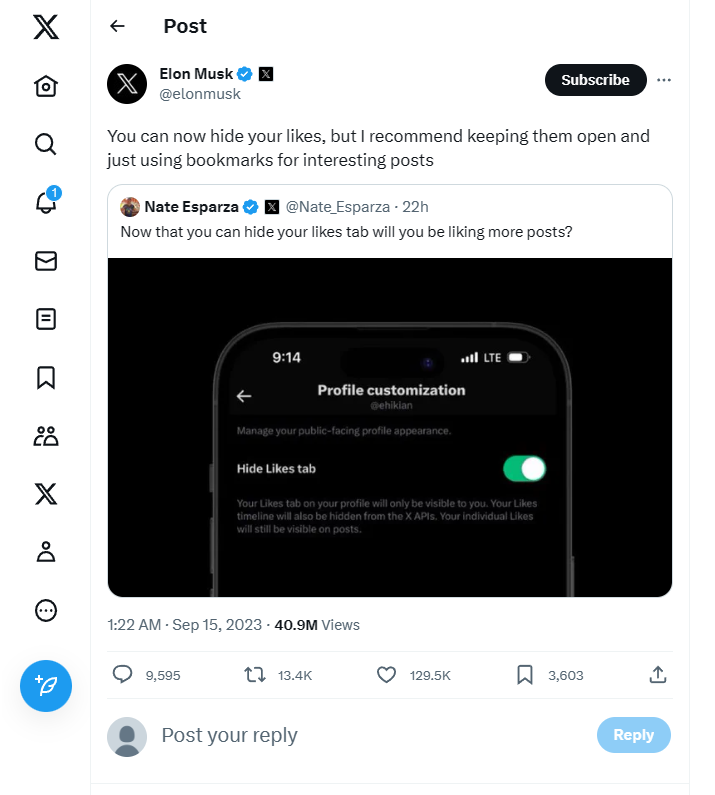
Task: Open Lists in sidebar
Action: coord(46,319)
